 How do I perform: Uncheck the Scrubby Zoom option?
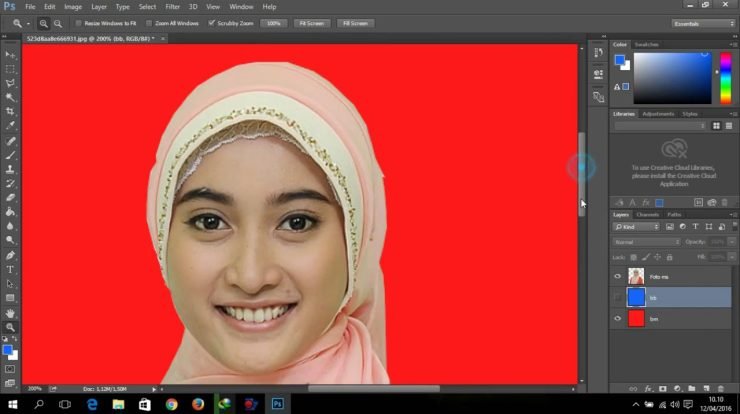tap(212, 22)
